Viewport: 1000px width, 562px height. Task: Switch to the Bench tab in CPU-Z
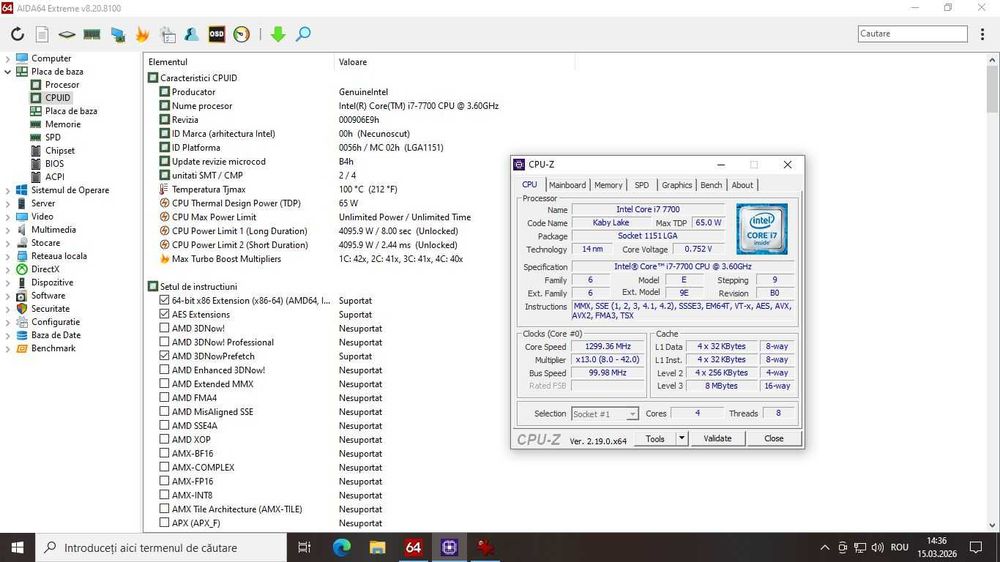click(711, 185)
